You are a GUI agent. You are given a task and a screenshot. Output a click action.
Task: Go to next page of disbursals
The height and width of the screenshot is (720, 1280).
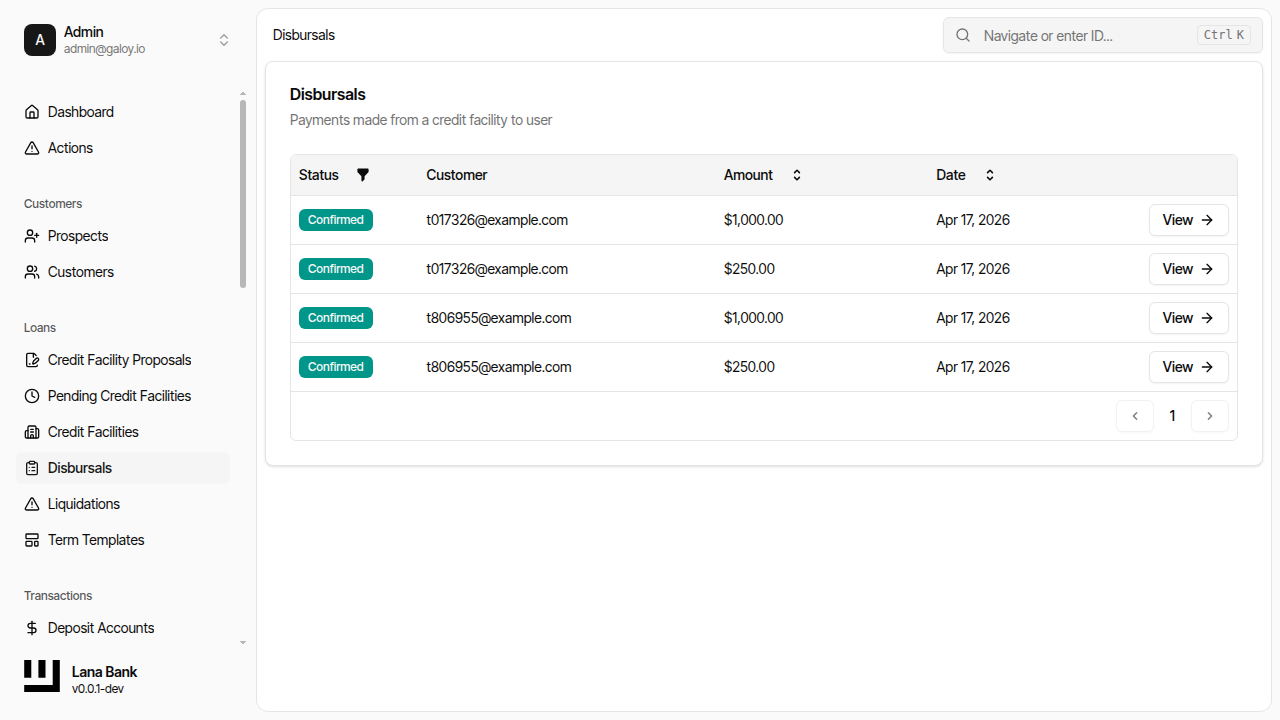[1209, 416]
